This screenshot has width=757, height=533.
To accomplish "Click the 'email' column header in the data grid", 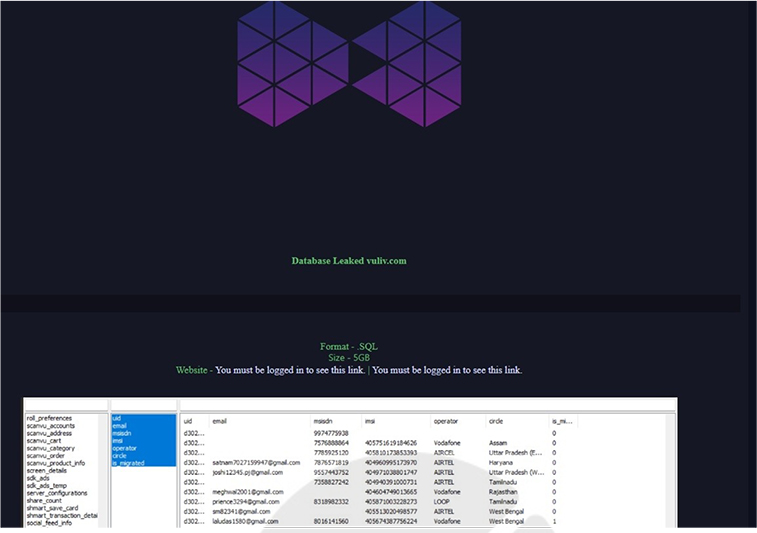I will (219, 421).
